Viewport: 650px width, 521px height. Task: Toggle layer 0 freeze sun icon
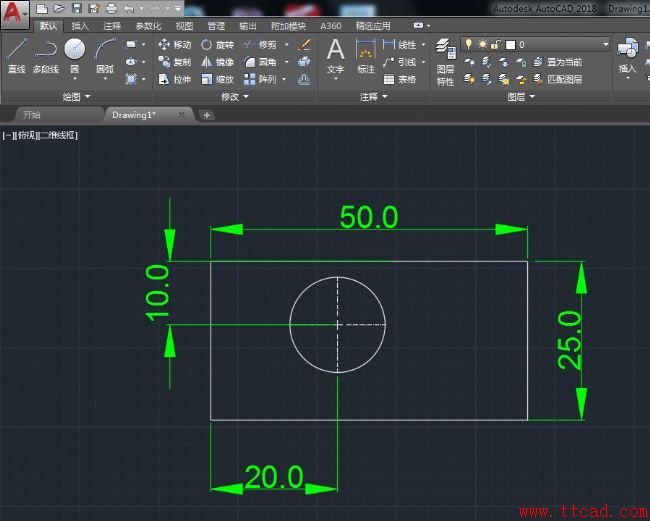coord(482,44)
